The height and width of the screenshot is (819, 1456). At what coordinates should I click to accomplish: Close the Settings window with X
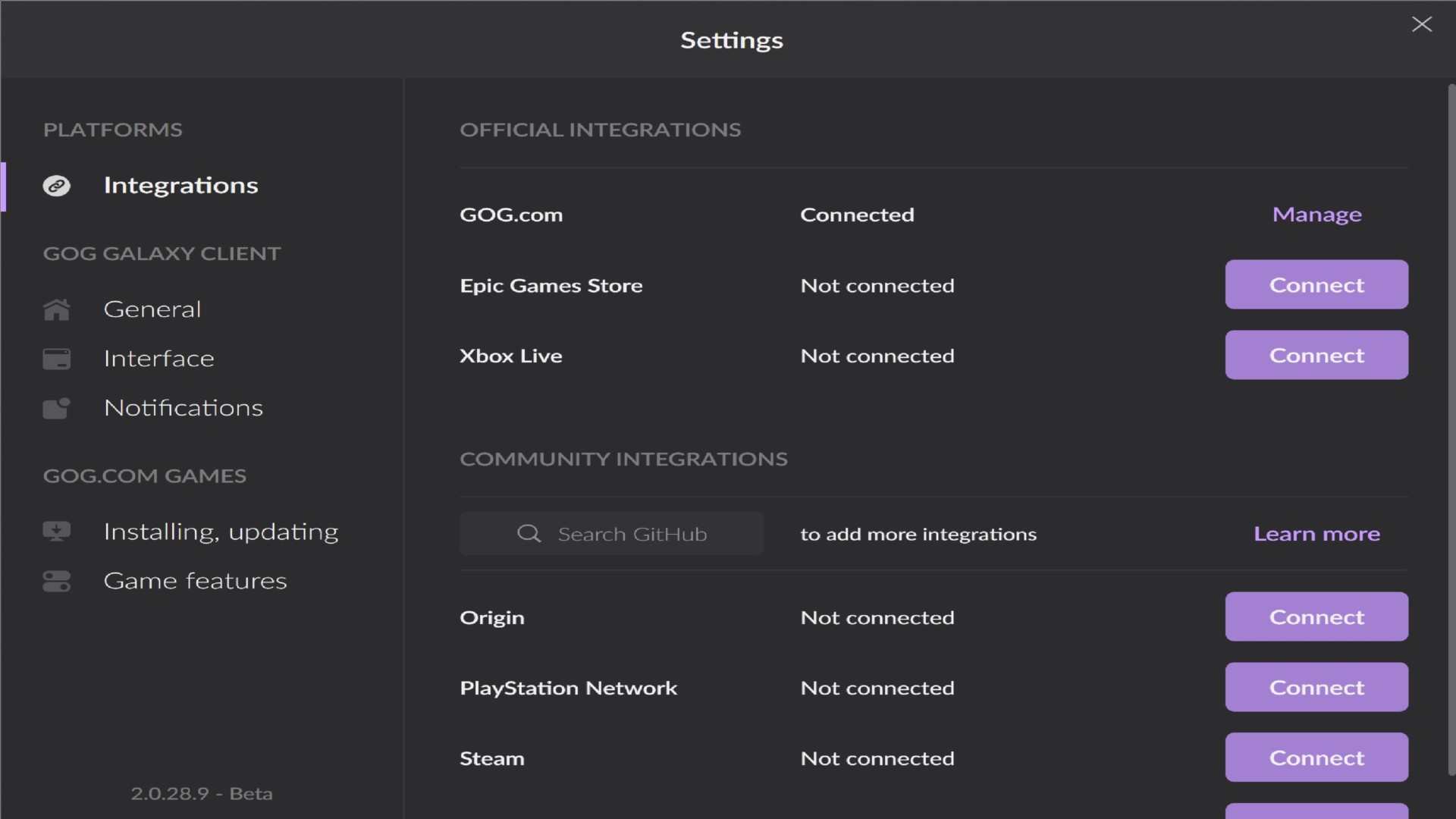coord(1421,24)
